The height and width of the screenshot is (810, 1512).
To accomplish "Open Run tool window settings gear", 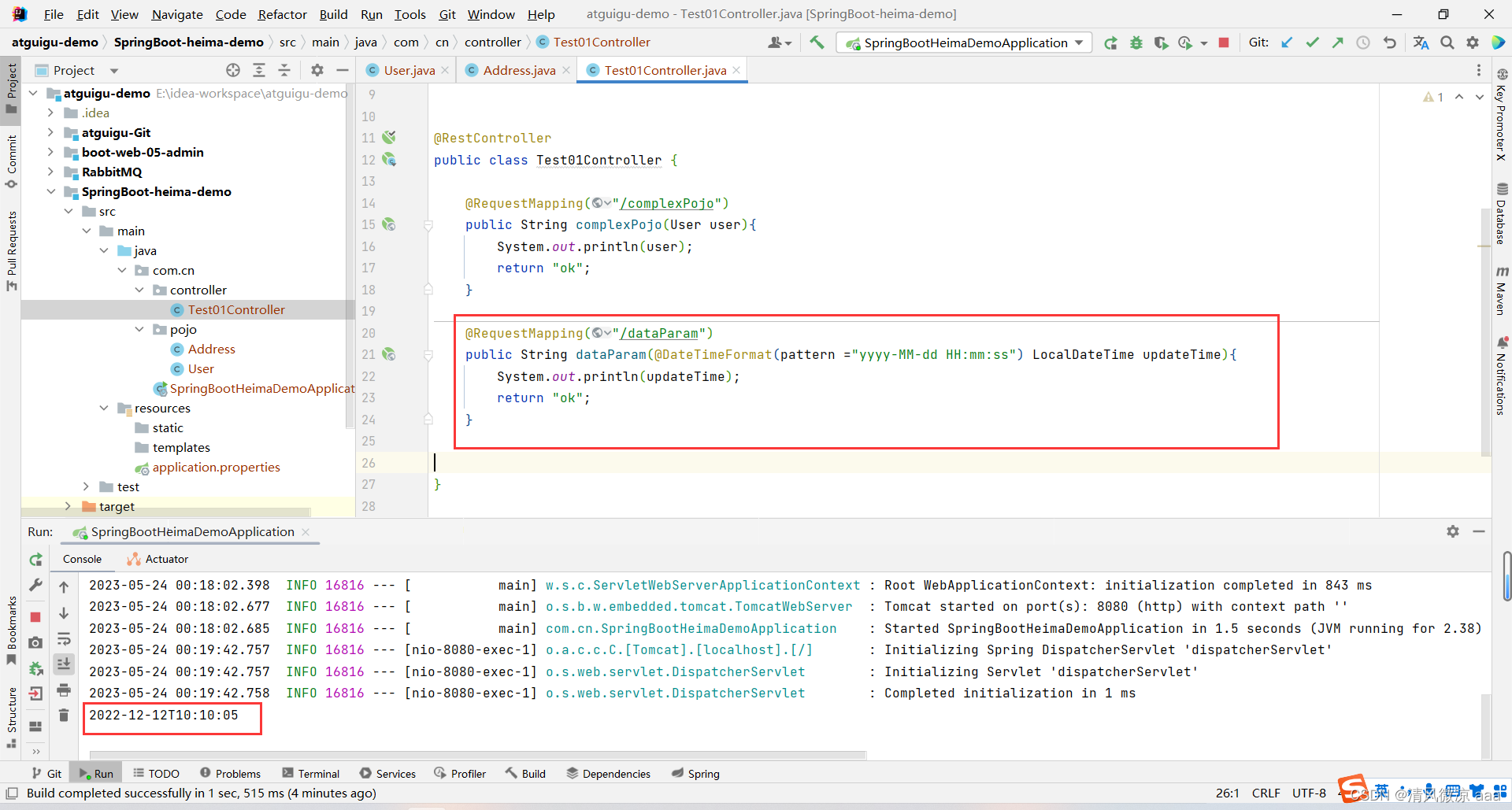I will pyautogui.click(x=1453, y=531).
